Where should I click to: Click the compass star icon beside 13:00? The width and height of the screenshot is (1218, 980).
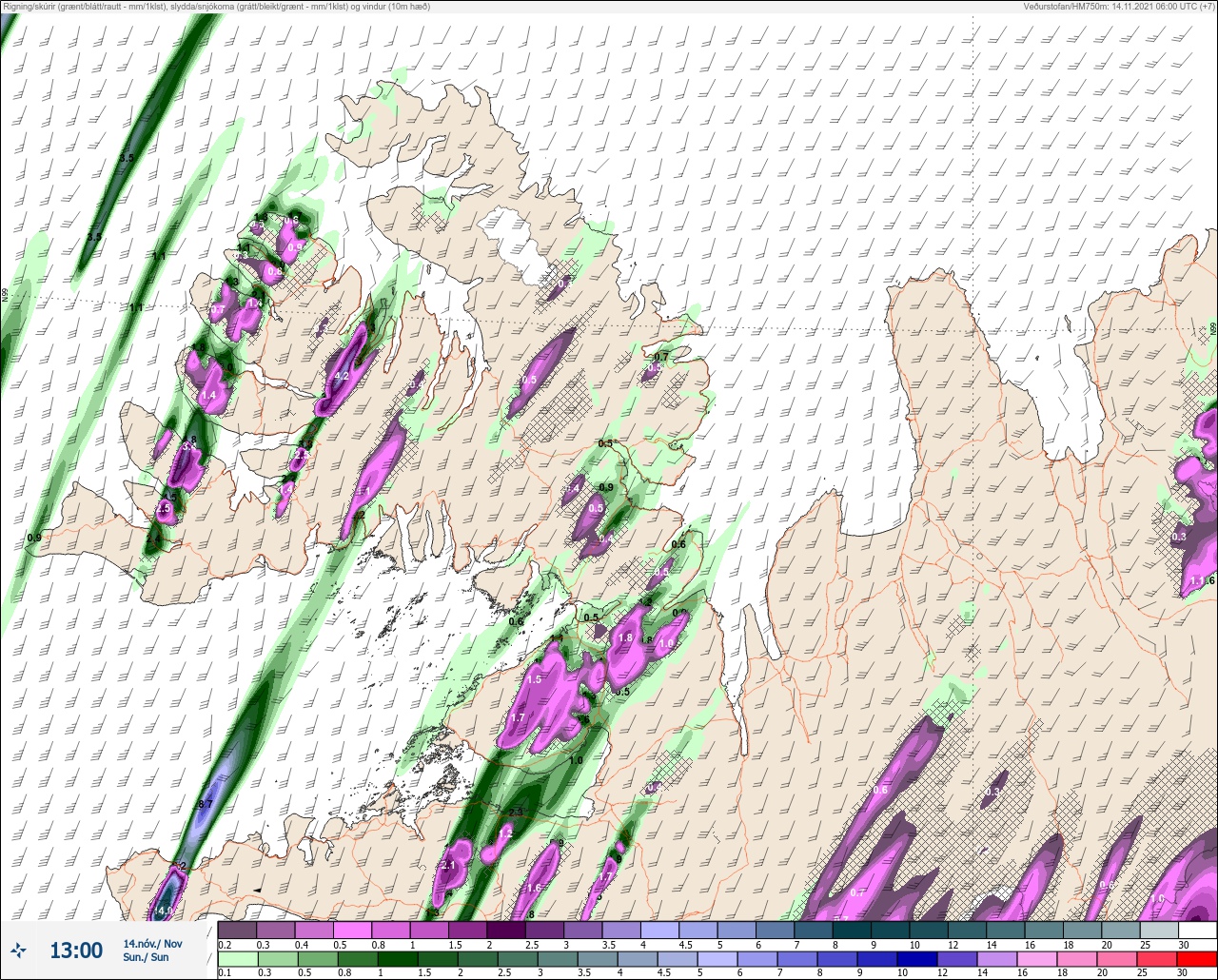point(19,950)
